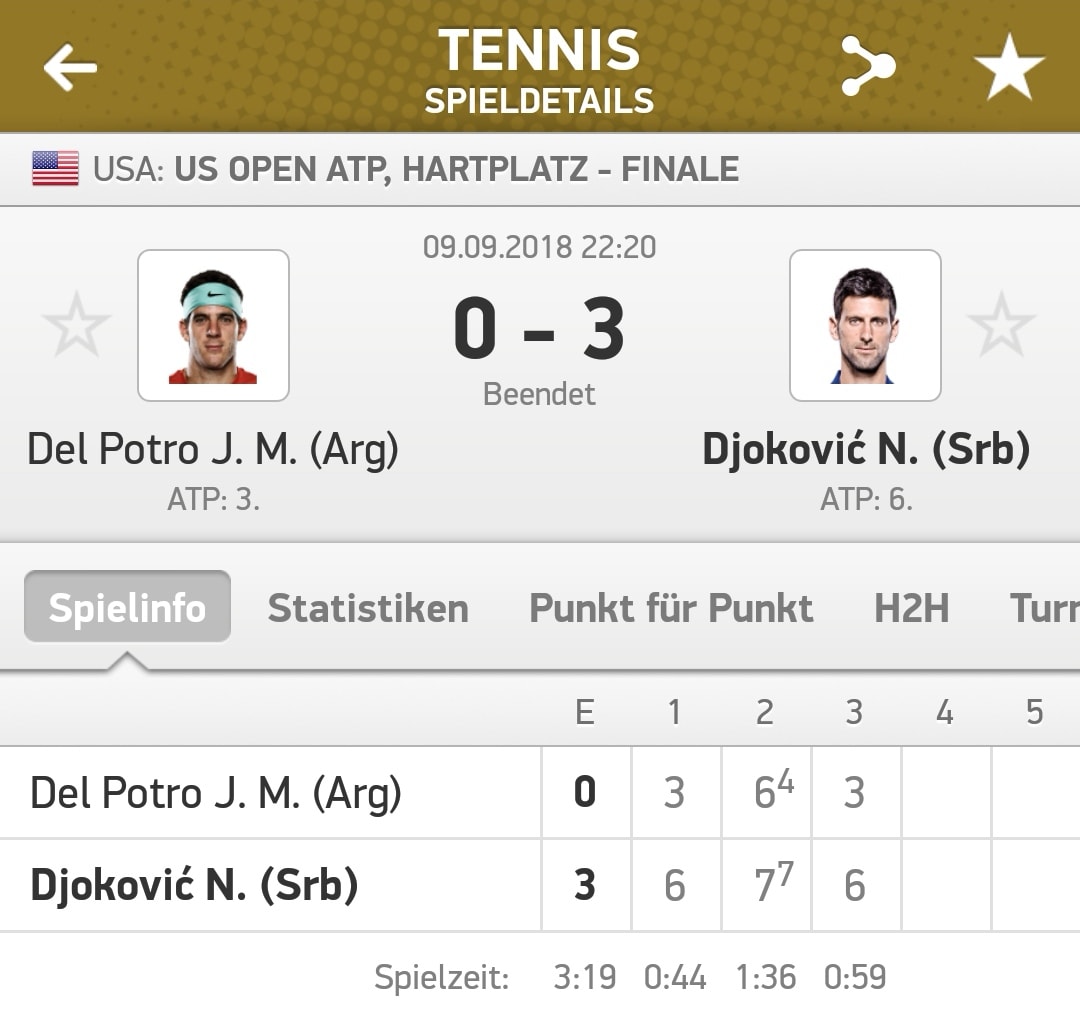
Task: Open the Punkt für Punkt tab
Action: [x=671, y=608]
